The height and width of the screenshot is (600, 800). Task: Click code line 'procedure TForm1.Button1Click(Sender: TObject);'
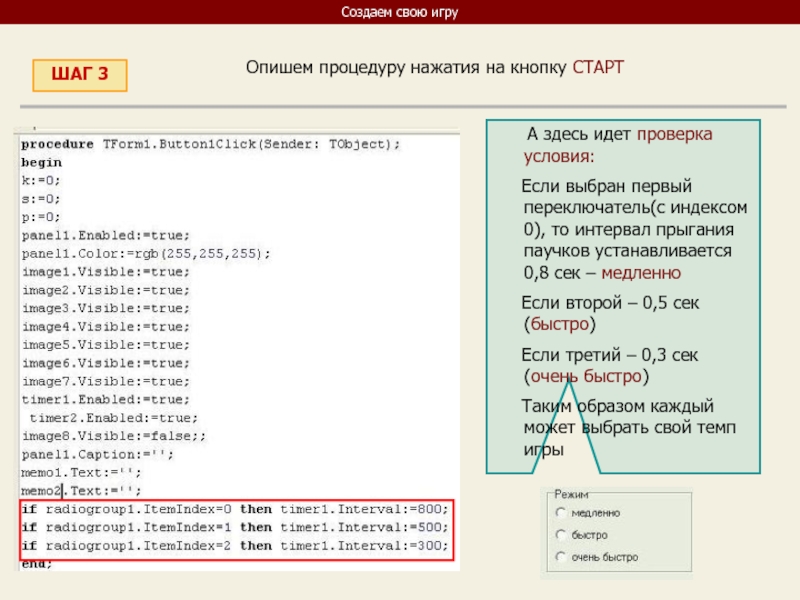tap(211, 144)
